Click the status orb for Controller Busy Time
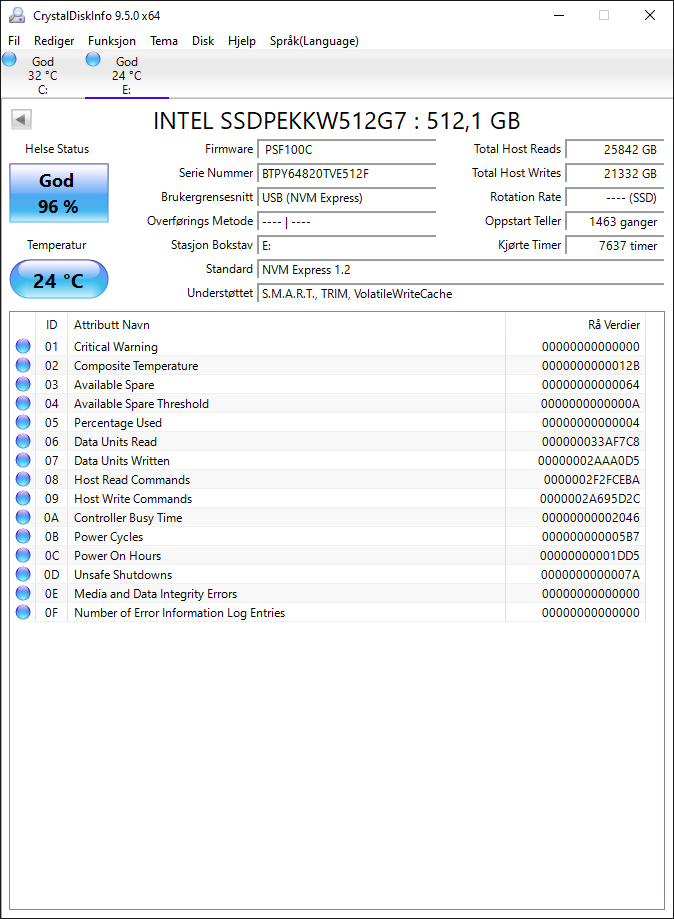This screenshot has width=674, height=919. click(23, 518)
